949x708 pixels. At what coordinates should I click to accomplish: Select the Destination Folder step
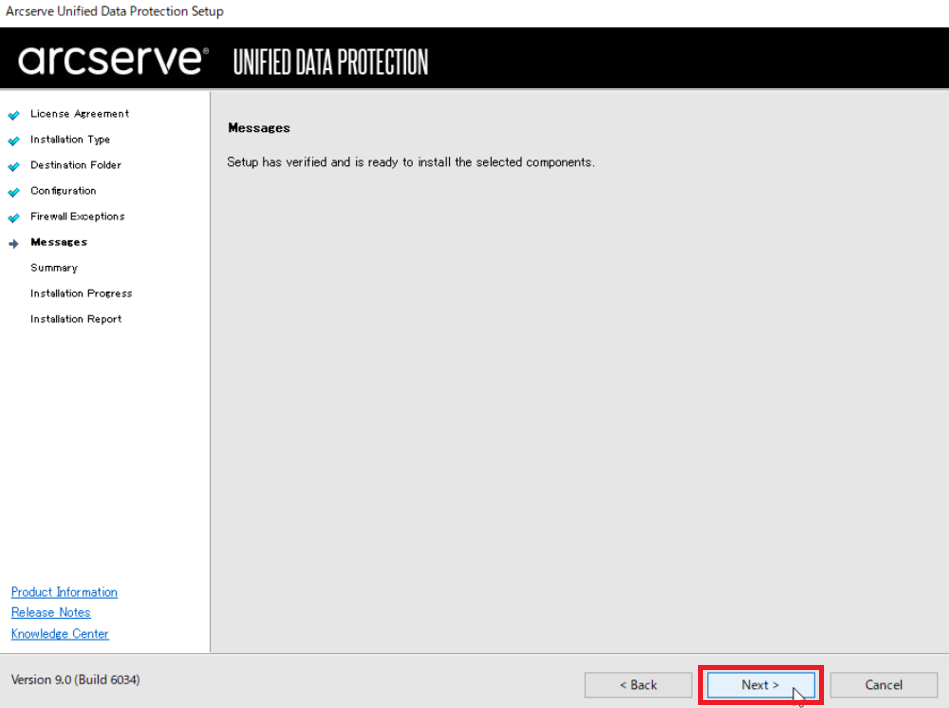pos(76,165)
